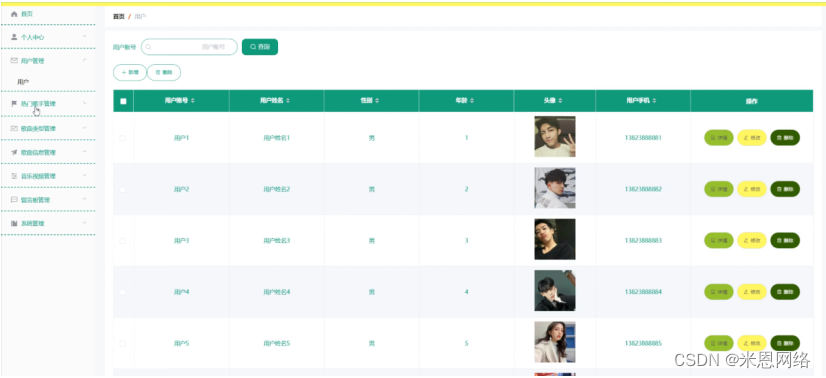Sort table by 用户账号 column arrows
826x378 pixels.
[193, 101]
